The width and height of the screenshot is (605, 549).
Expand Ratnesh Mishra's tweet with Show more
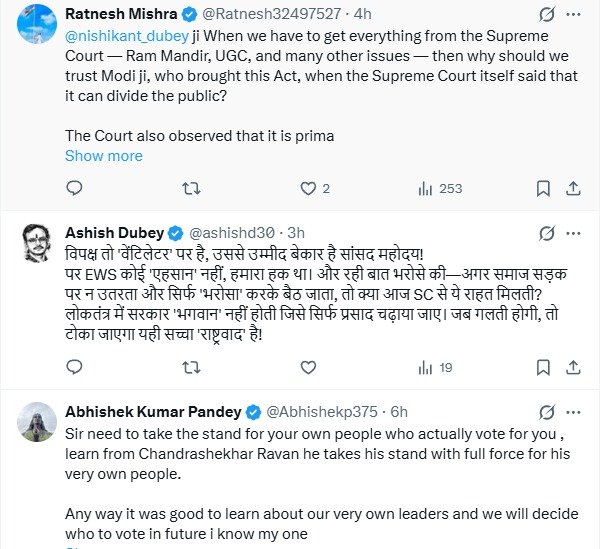(x=104, y=155)
